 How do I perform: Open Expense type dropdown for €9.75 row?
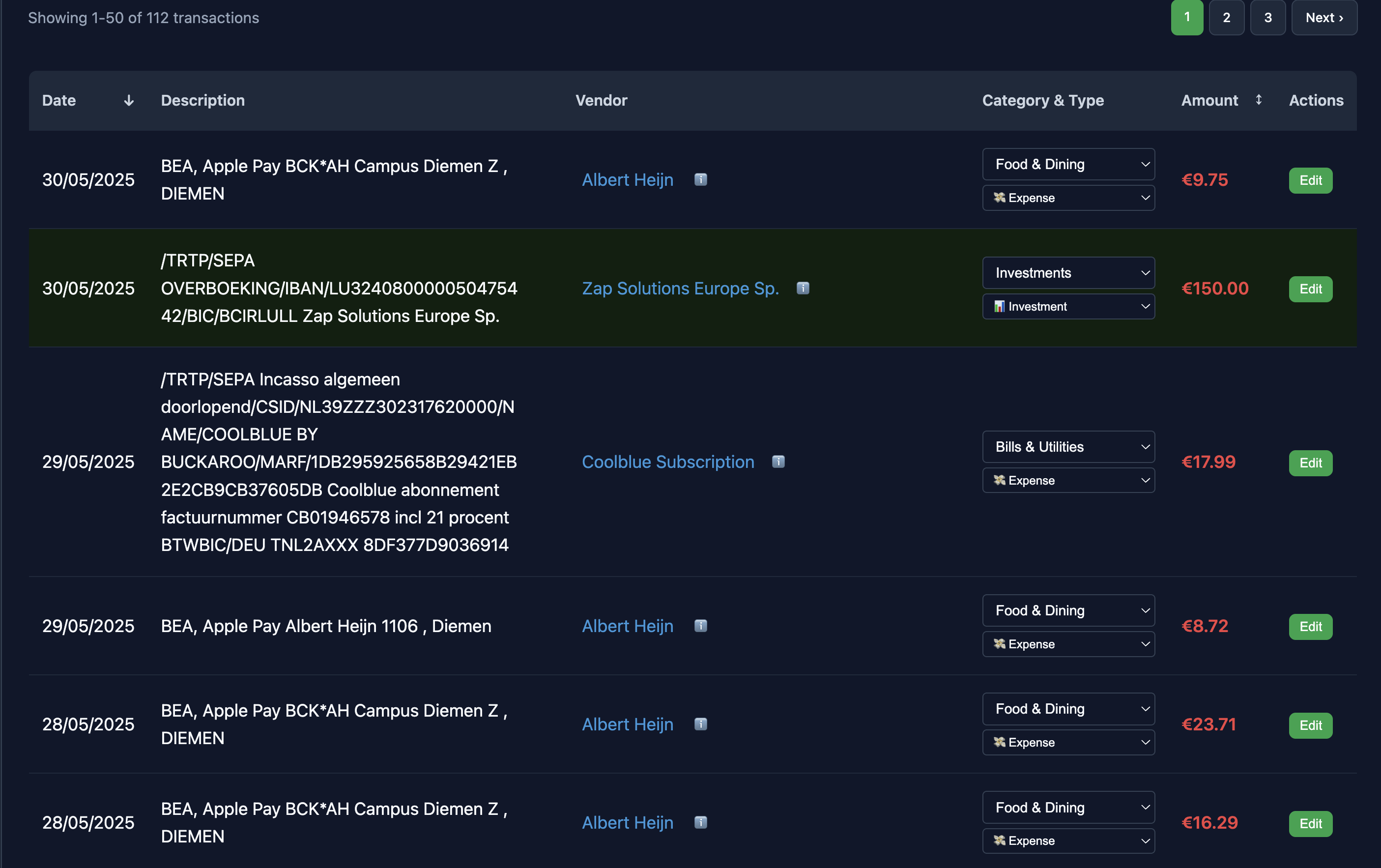[x=1068, y=198]
